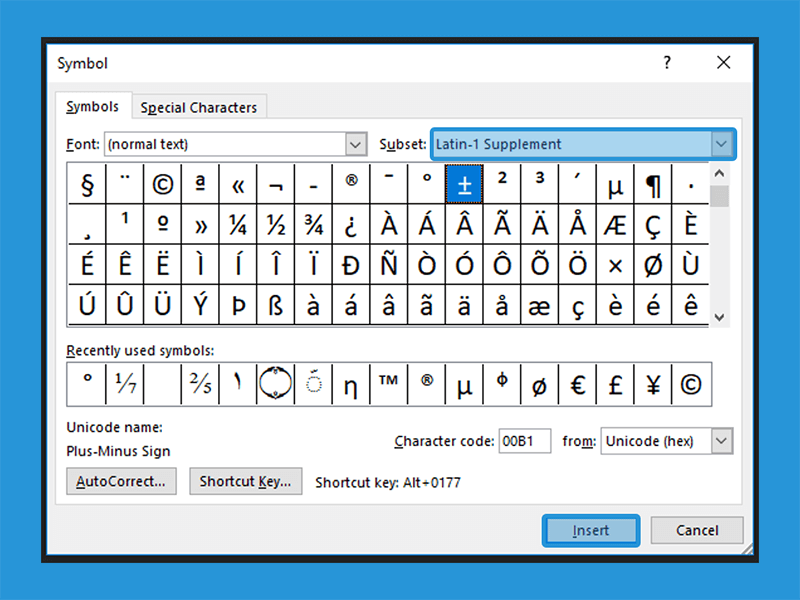Screen dimensions: 800x600
Task: Select the multiplication × sign in grid
Action: click(x=615, y=264)
